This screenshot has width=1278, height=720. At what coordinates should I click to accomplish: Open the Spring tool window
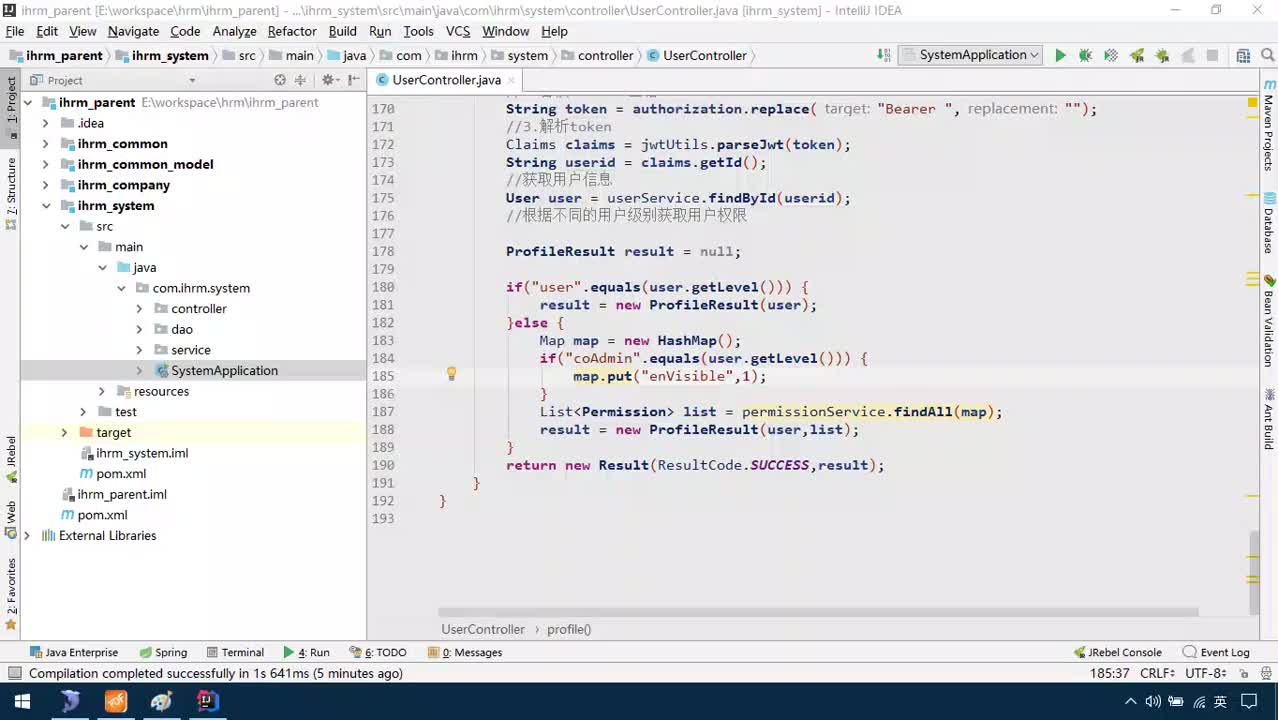tap(162, 653)
